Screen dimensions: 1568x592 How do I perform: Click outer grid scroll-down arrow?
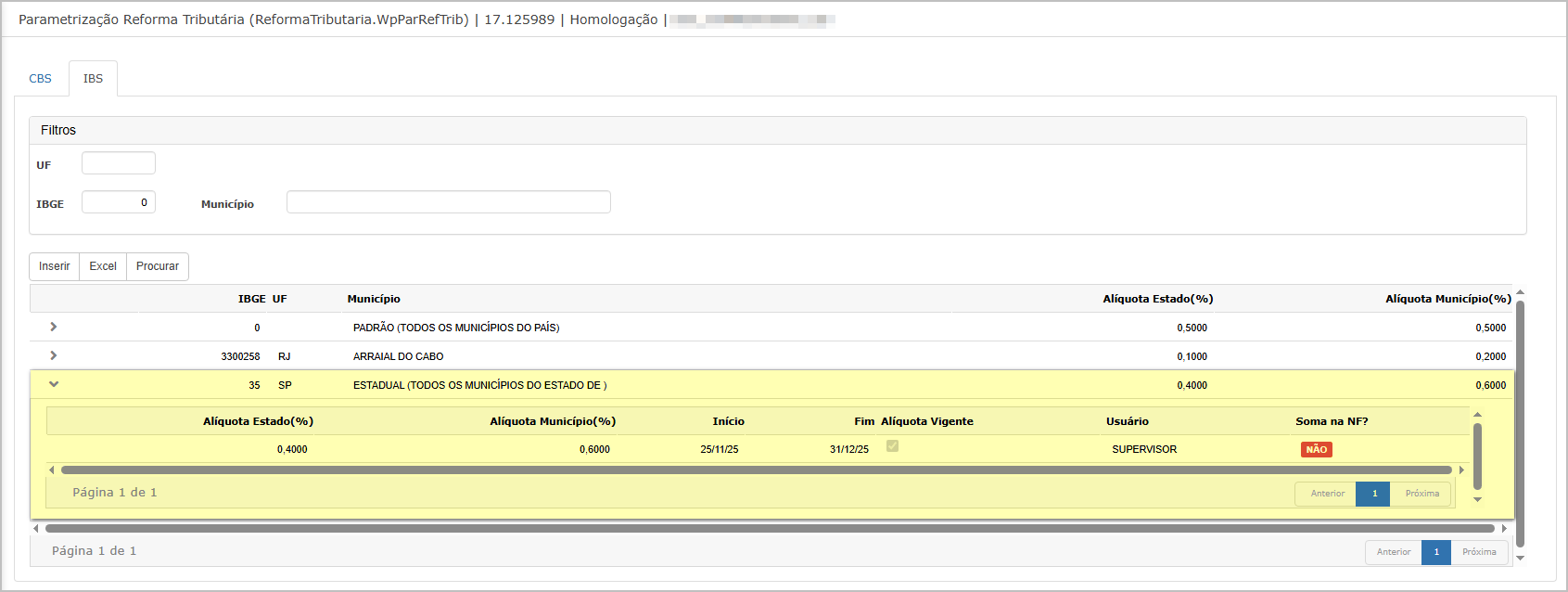tap(1520, 558)
